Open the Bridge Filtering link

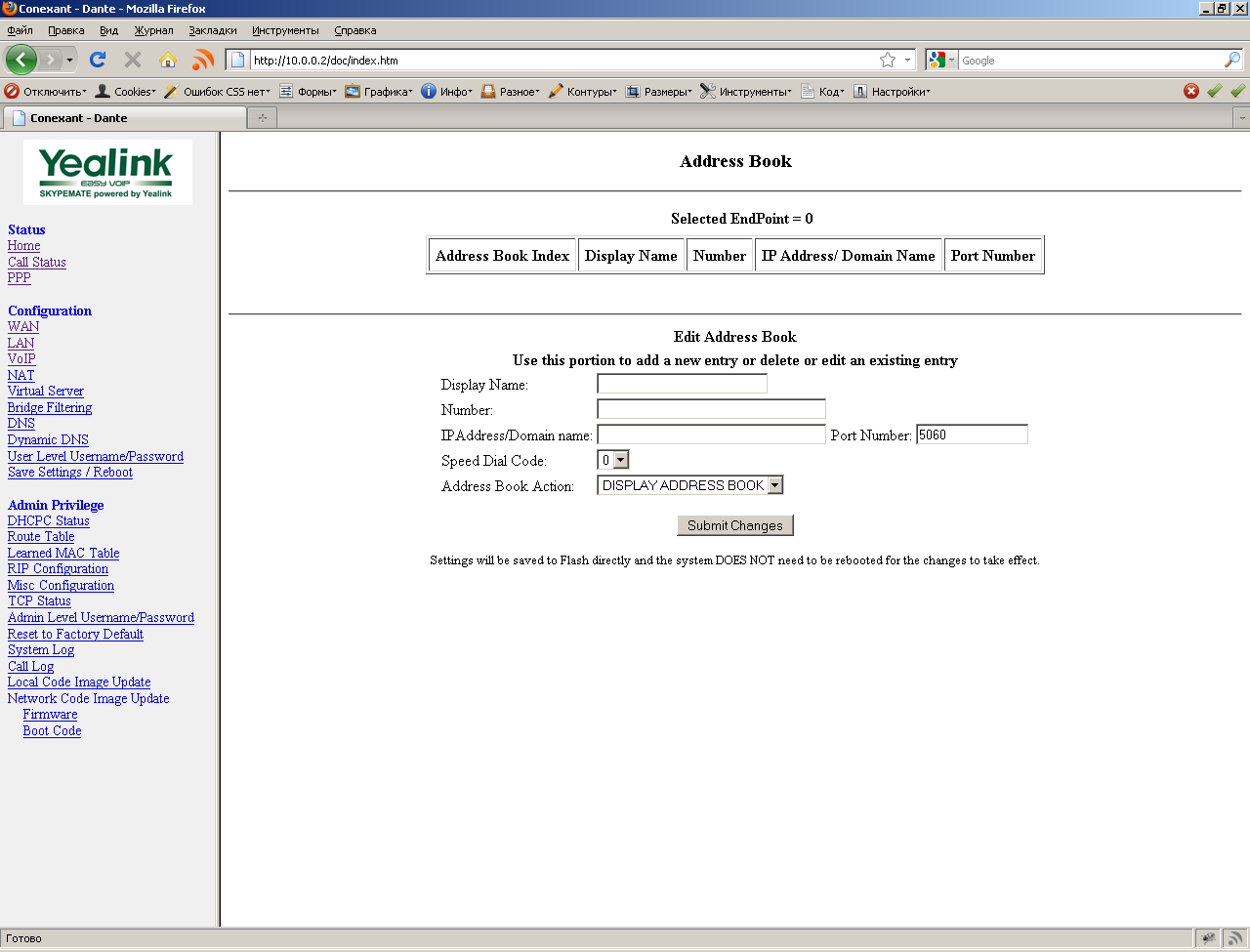point(50,407)
